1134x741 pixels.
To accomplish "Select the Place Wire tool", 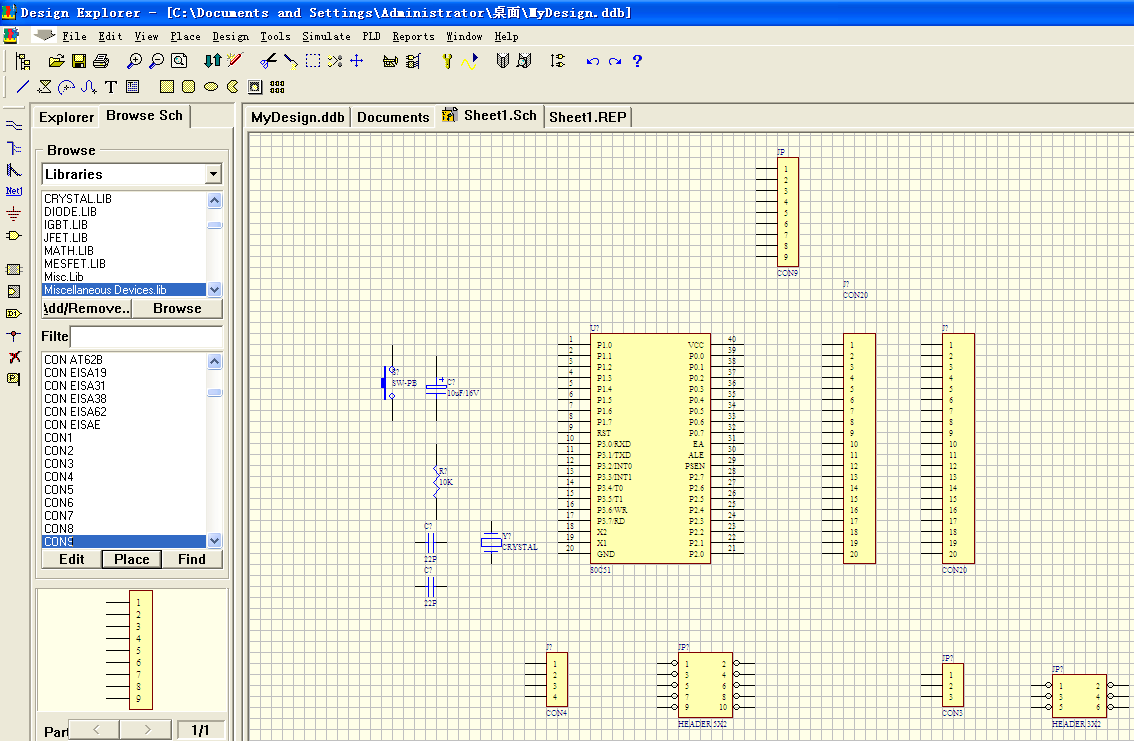I will (x=13, y=125).
